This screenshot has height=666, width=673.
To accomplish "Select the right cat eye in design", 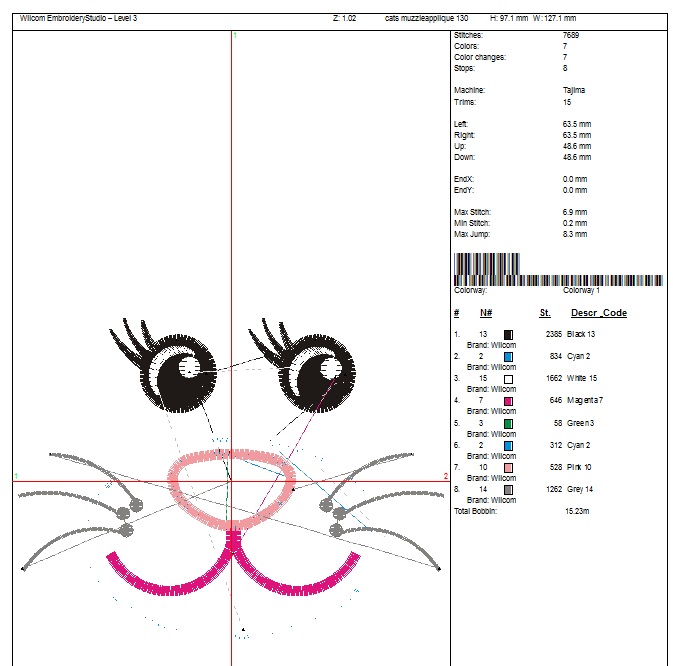I will tap(319, 377).
